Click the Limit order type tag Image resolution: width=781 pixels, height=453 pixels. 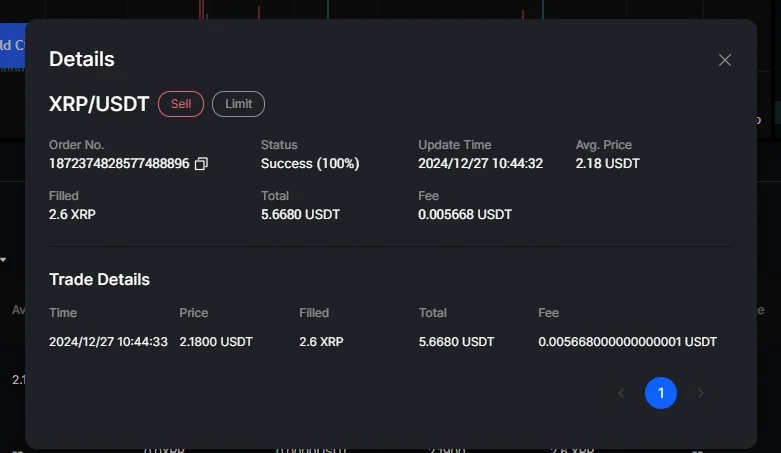click(x=238, y=104)
